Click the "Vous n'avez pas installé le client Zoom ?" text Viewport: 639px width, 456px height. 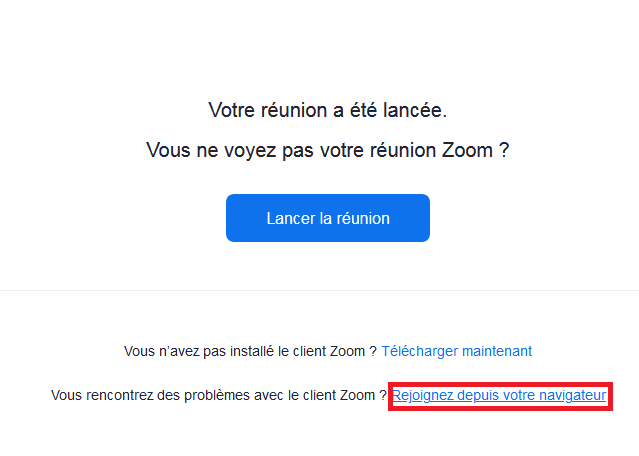coord(250,351)
